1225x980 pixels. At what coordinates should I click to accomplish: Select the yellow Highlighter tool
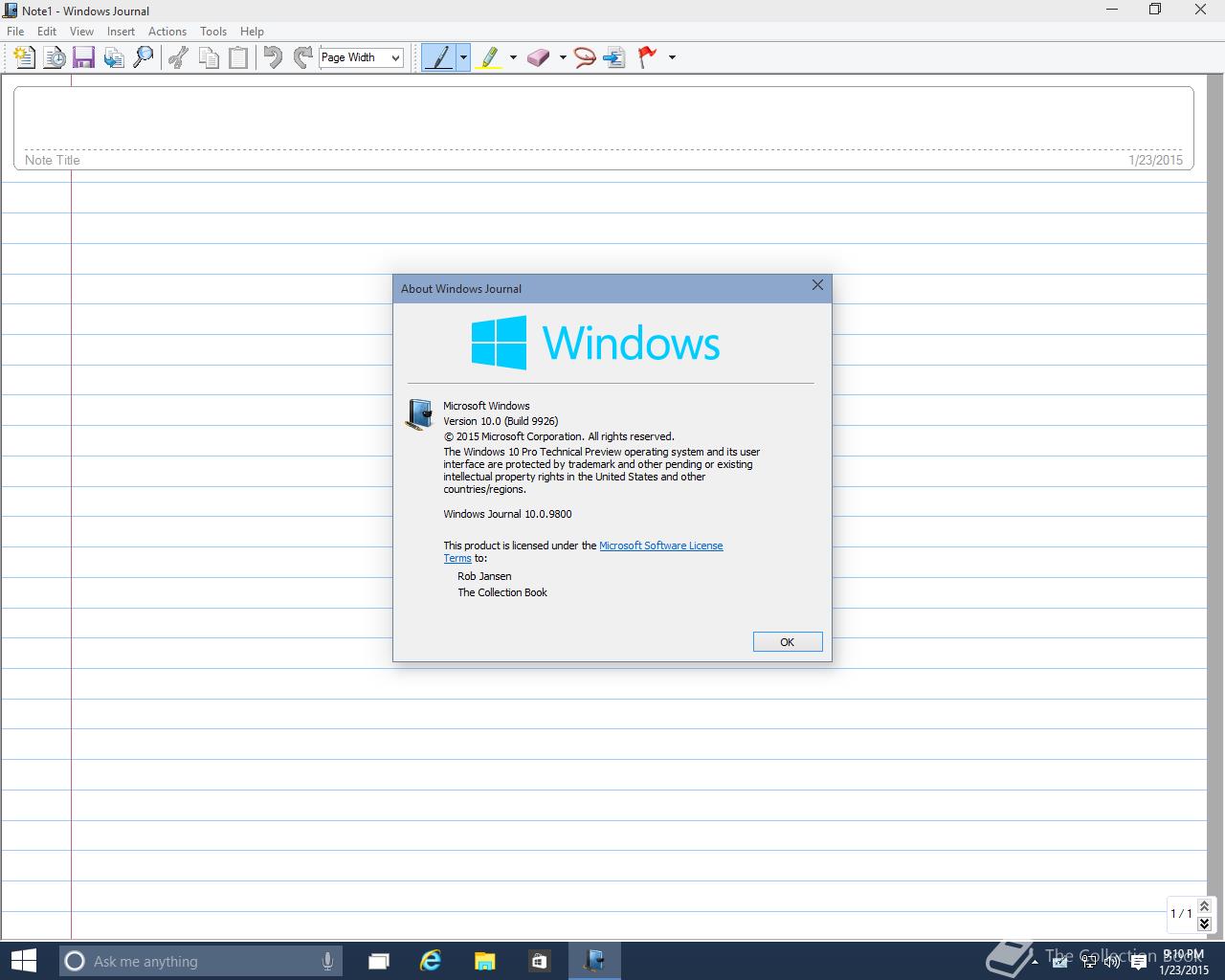click(x=489, y=57)
